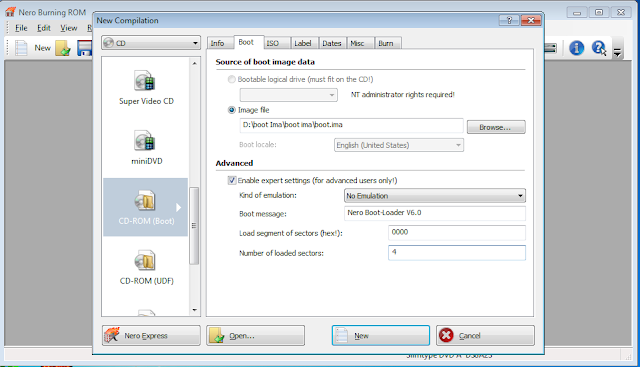Image resolution: width=640 pixels, height=367 pixels.
Task: Click the New button in dialog
Action: point(381,336)
